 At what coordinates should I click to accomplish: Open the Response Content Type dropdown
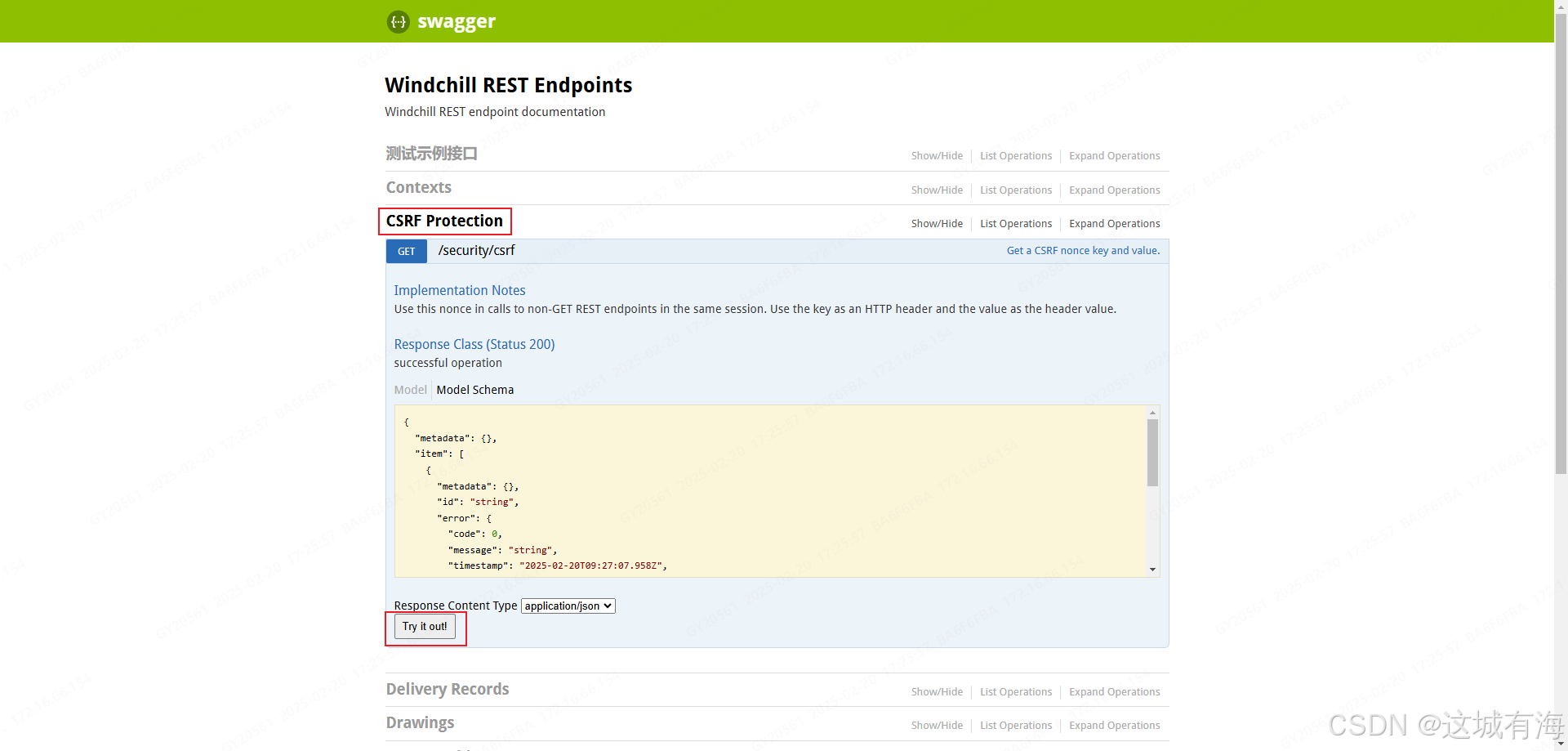coord(568,606)
